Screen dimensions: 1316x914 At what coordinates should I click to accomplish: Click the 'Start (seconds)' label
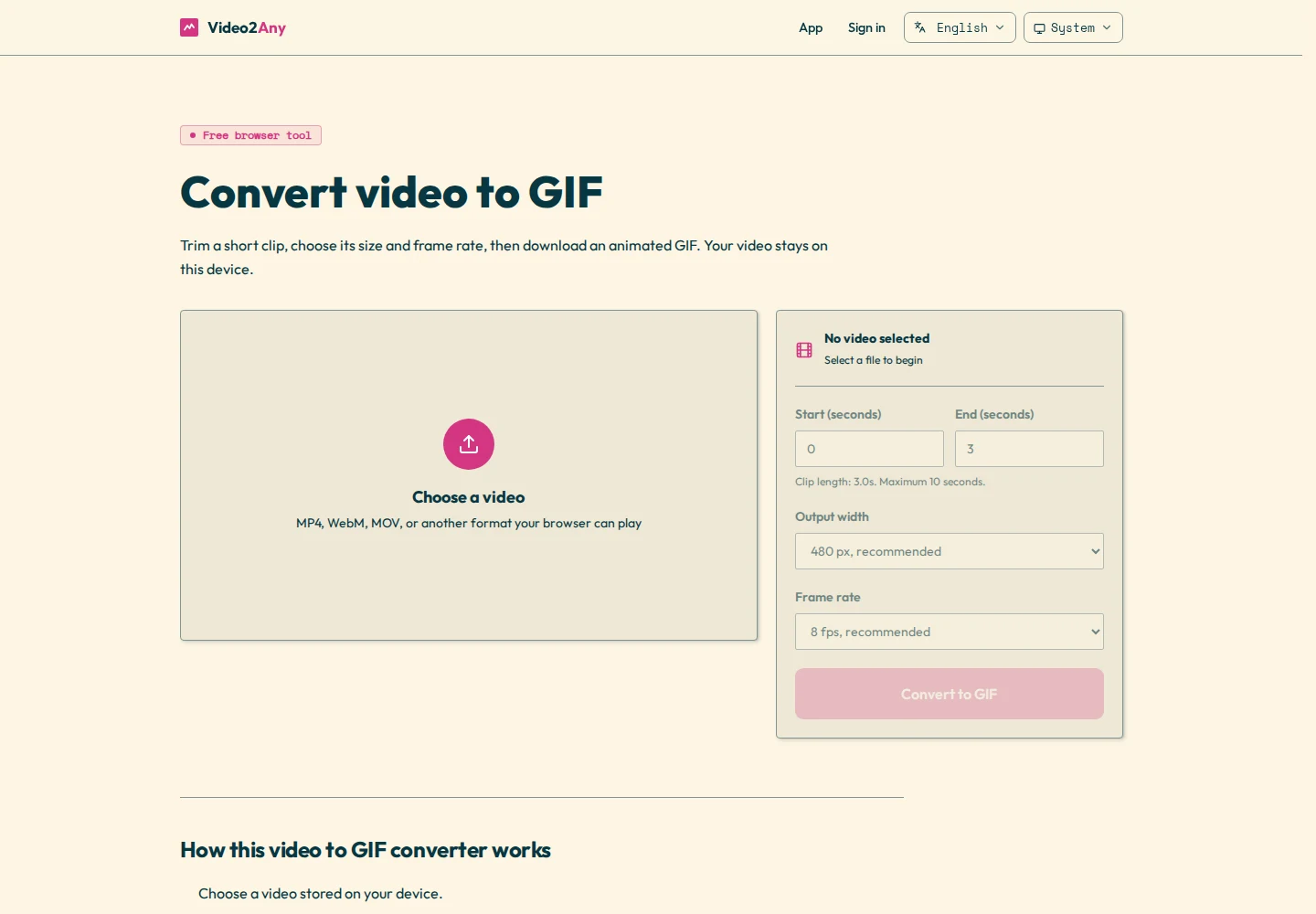point(838,414)
